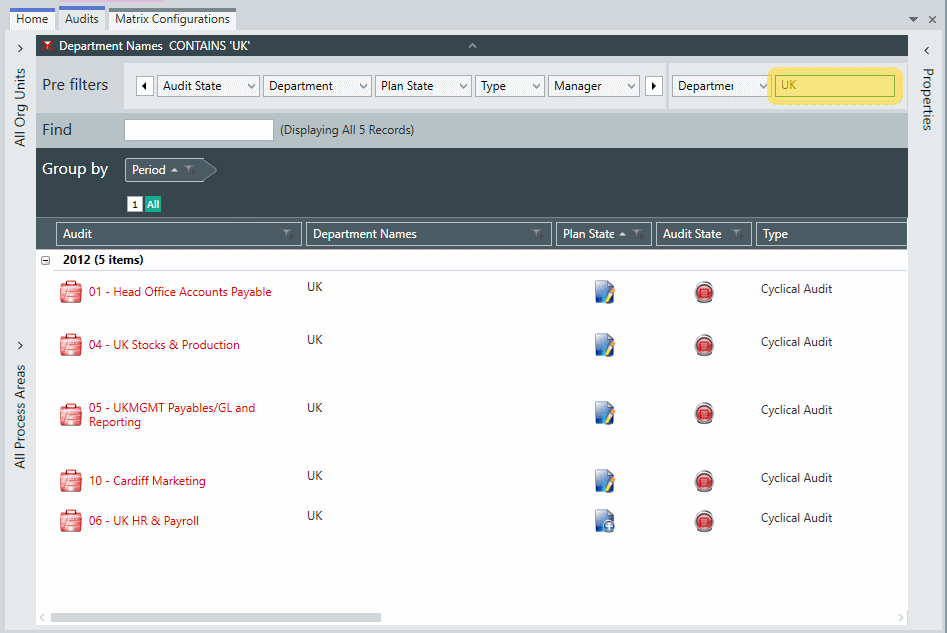Image resolution: width=947 pixels, height=633 pixels.
Task: Expand the All Org Units side panel
Action: [x=20, y=48]
